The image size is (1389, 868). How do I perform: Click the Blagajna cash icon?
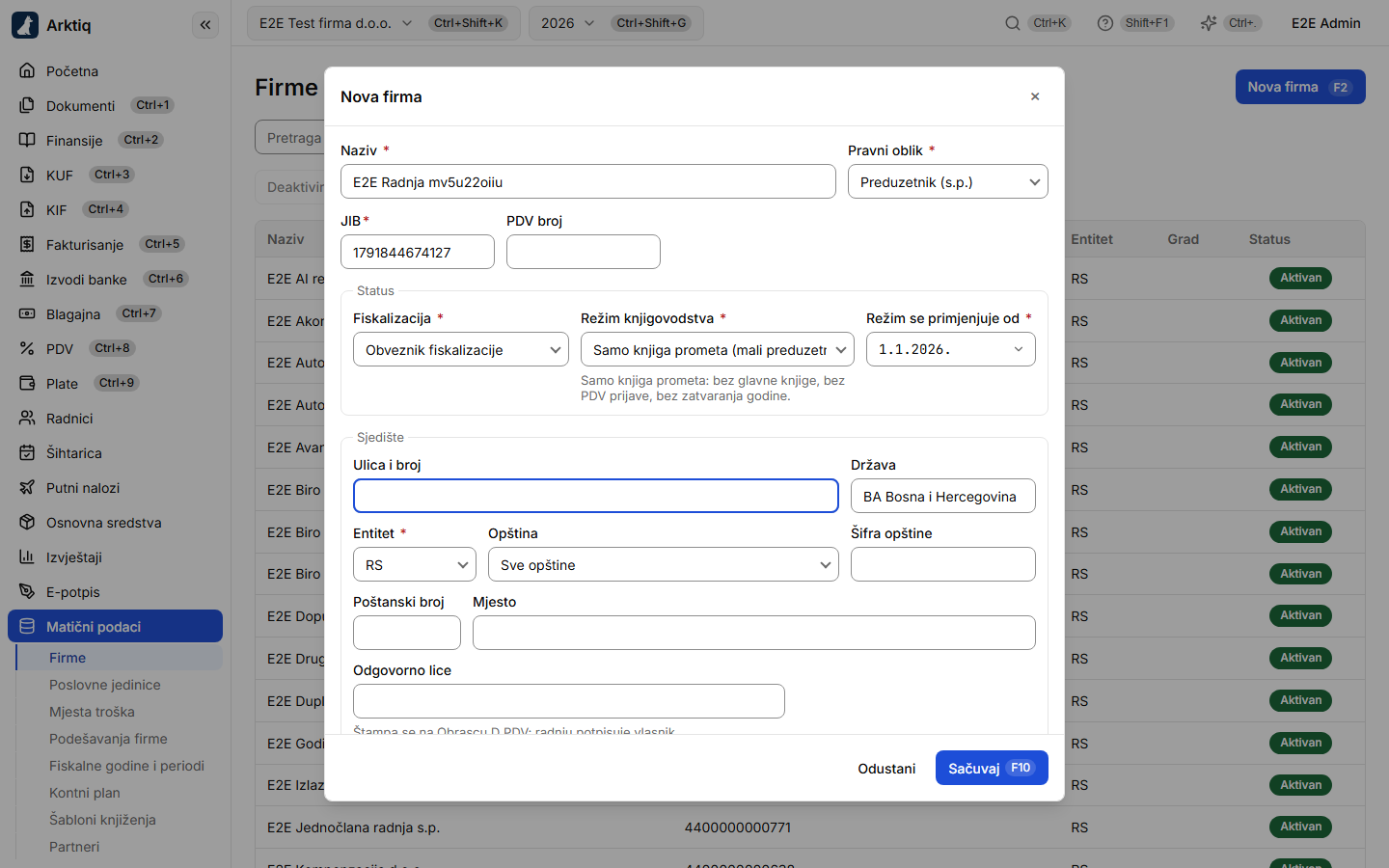(27, 313)
